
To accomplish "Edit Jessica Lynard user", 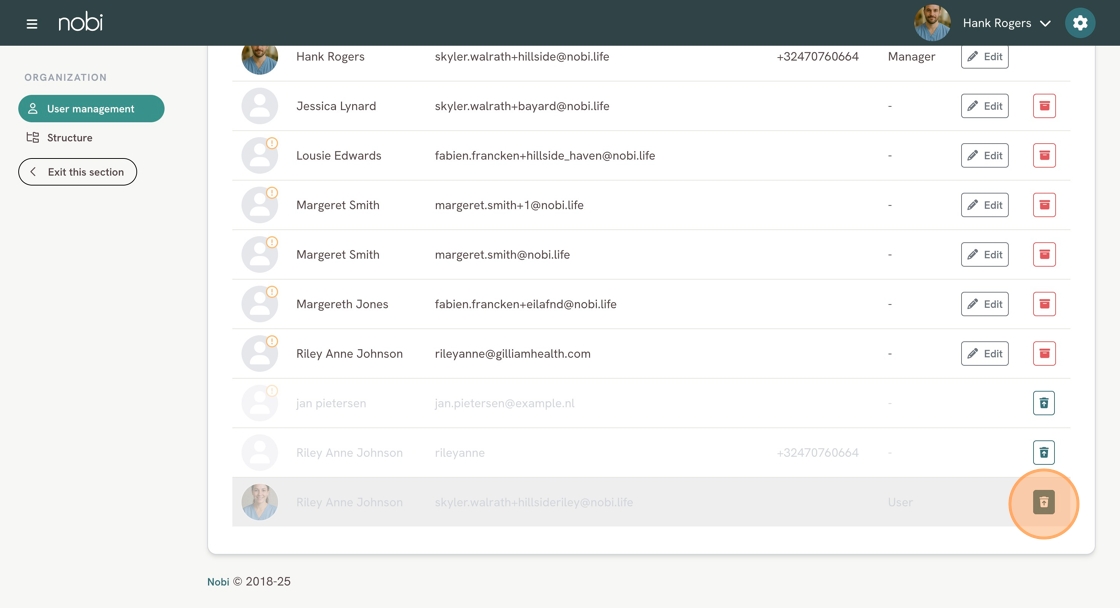I will click(984, 106).
